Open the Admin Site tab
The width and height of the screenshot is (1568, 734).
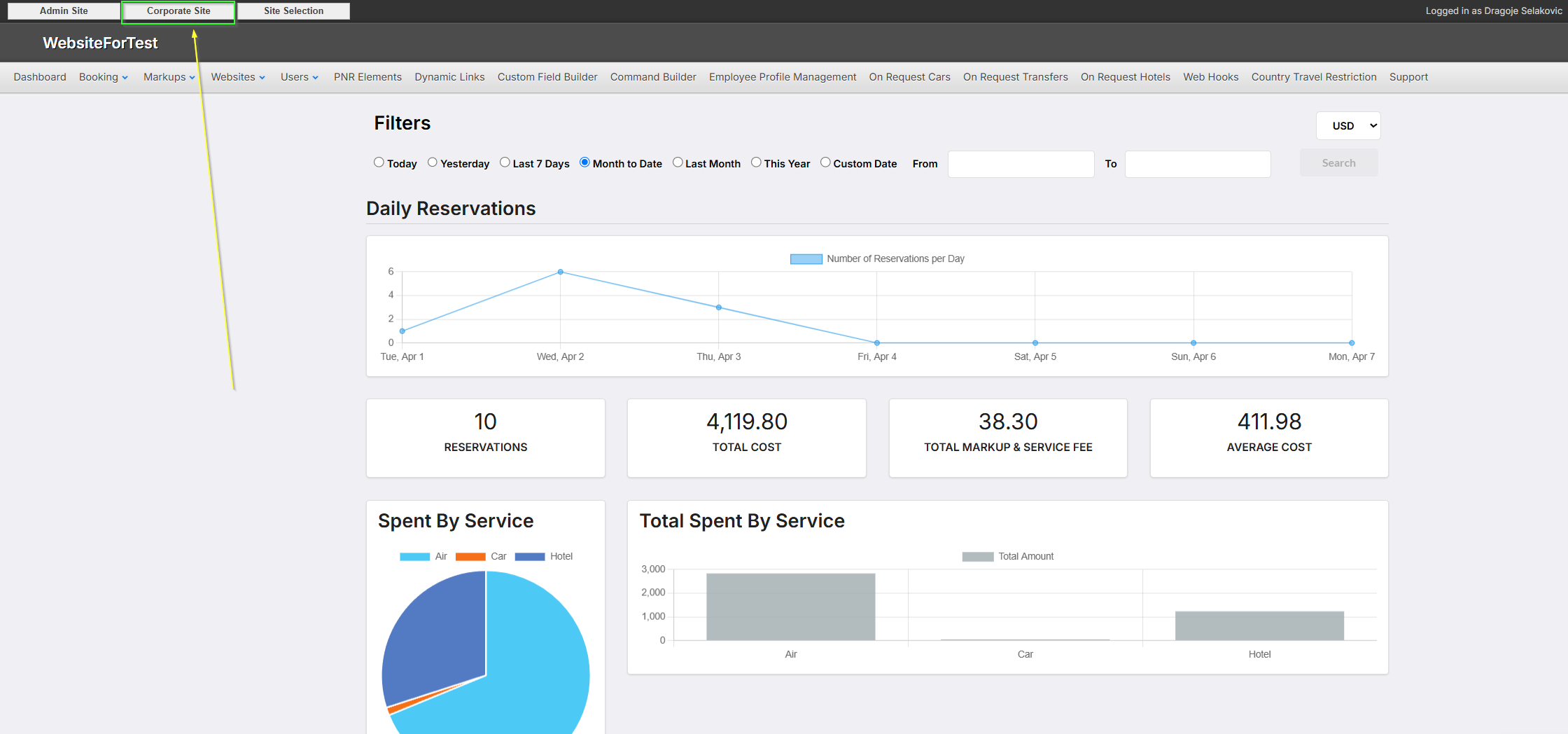[x=64, y=11]
